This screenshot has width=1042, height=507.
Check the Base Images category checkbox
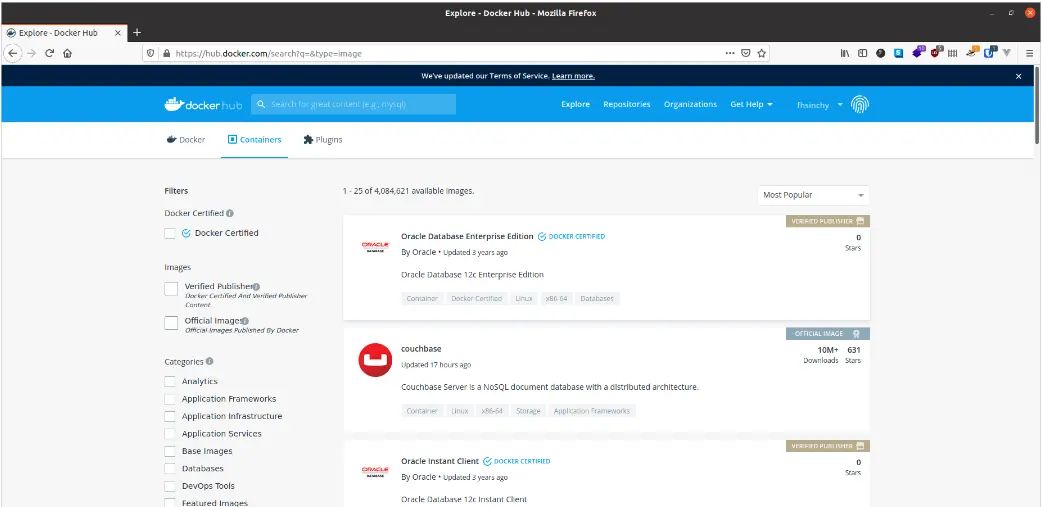(x=170, y=451)
